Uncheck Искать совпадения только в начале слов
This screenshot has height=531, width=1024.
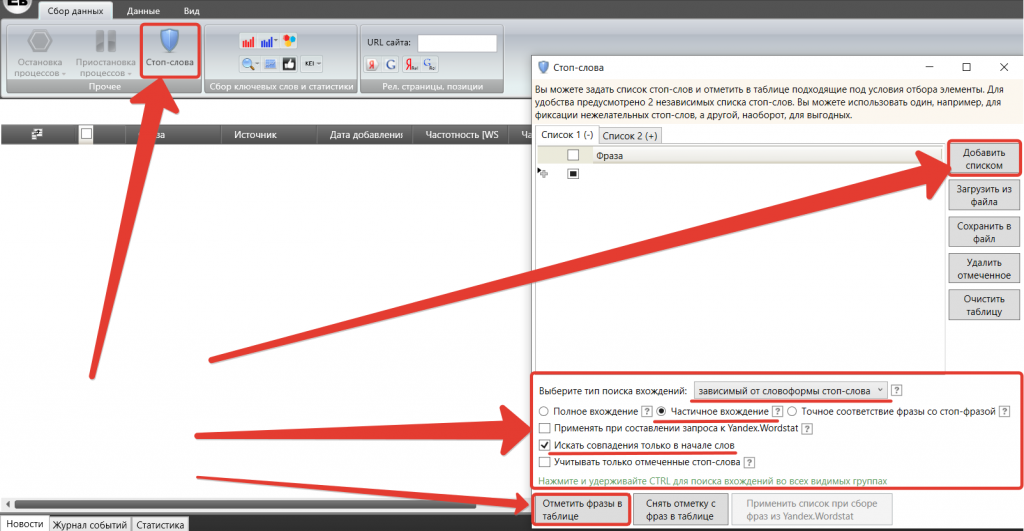tap(544, 445)
